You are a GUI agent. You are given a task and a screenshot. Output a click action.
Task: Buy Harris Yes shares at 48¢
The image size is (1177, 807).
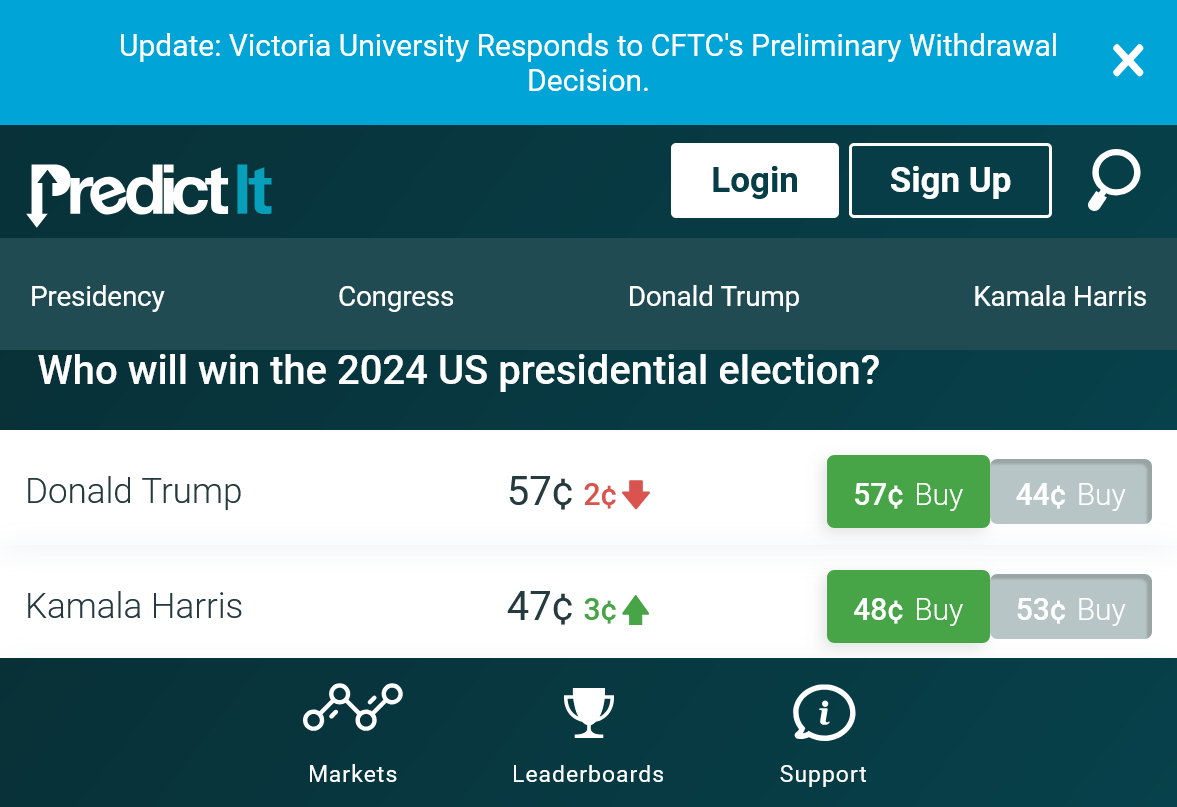pos(908,609)
